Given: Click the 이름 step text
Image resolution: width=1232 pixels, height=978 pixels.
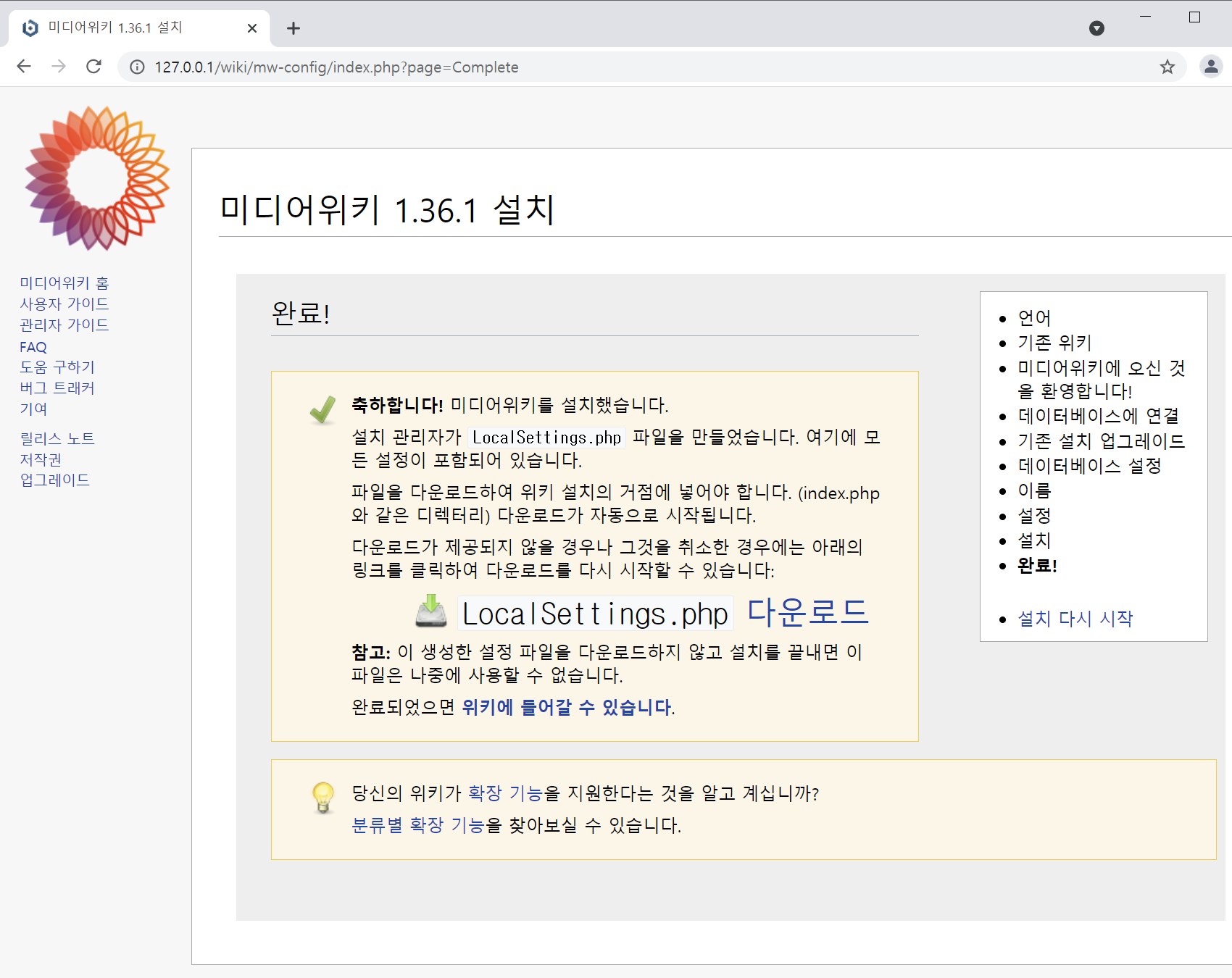Looking at the screenshot, I should [x=1034, y=490].
